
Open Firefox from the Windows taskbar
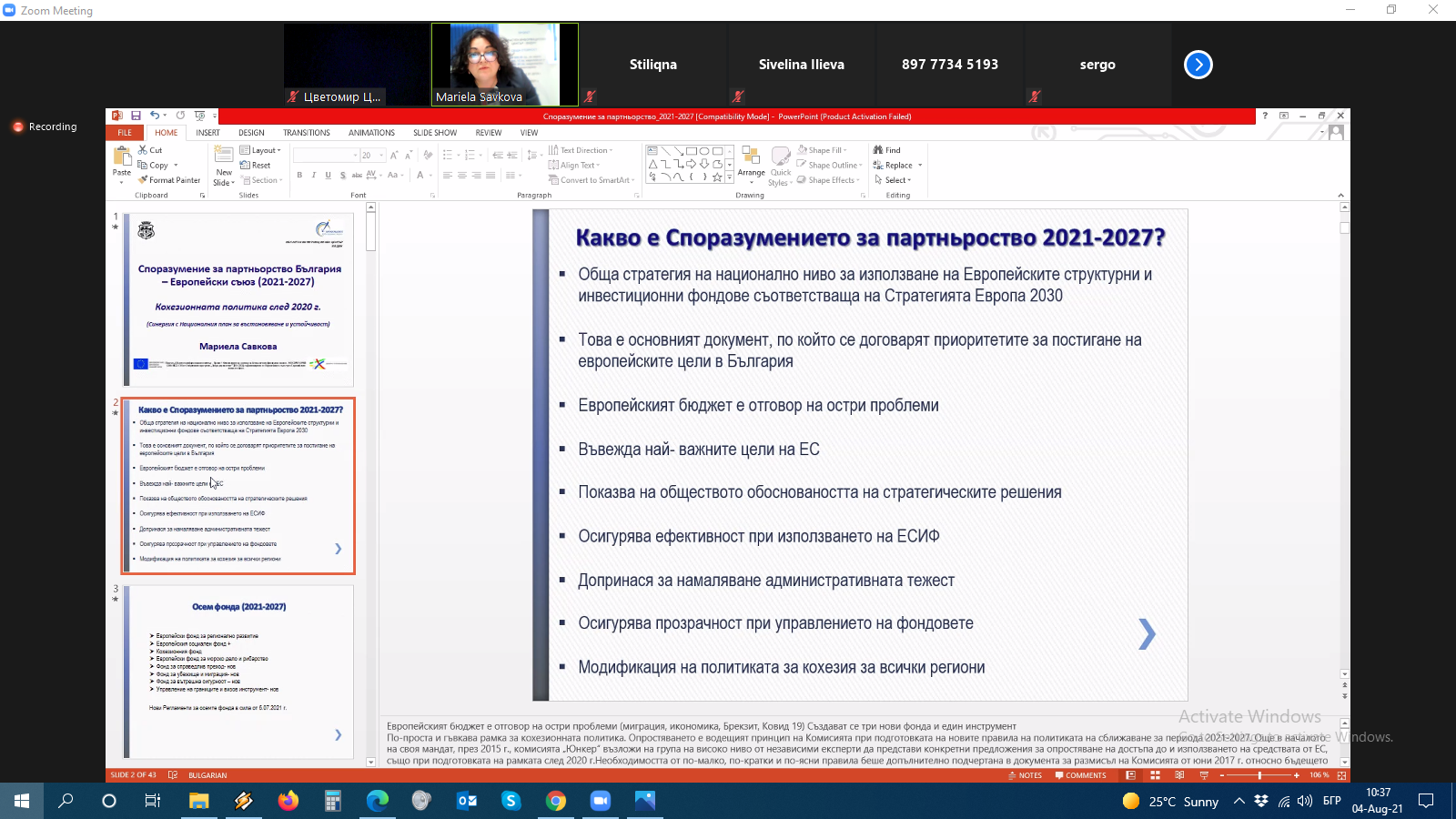point(288,801)
